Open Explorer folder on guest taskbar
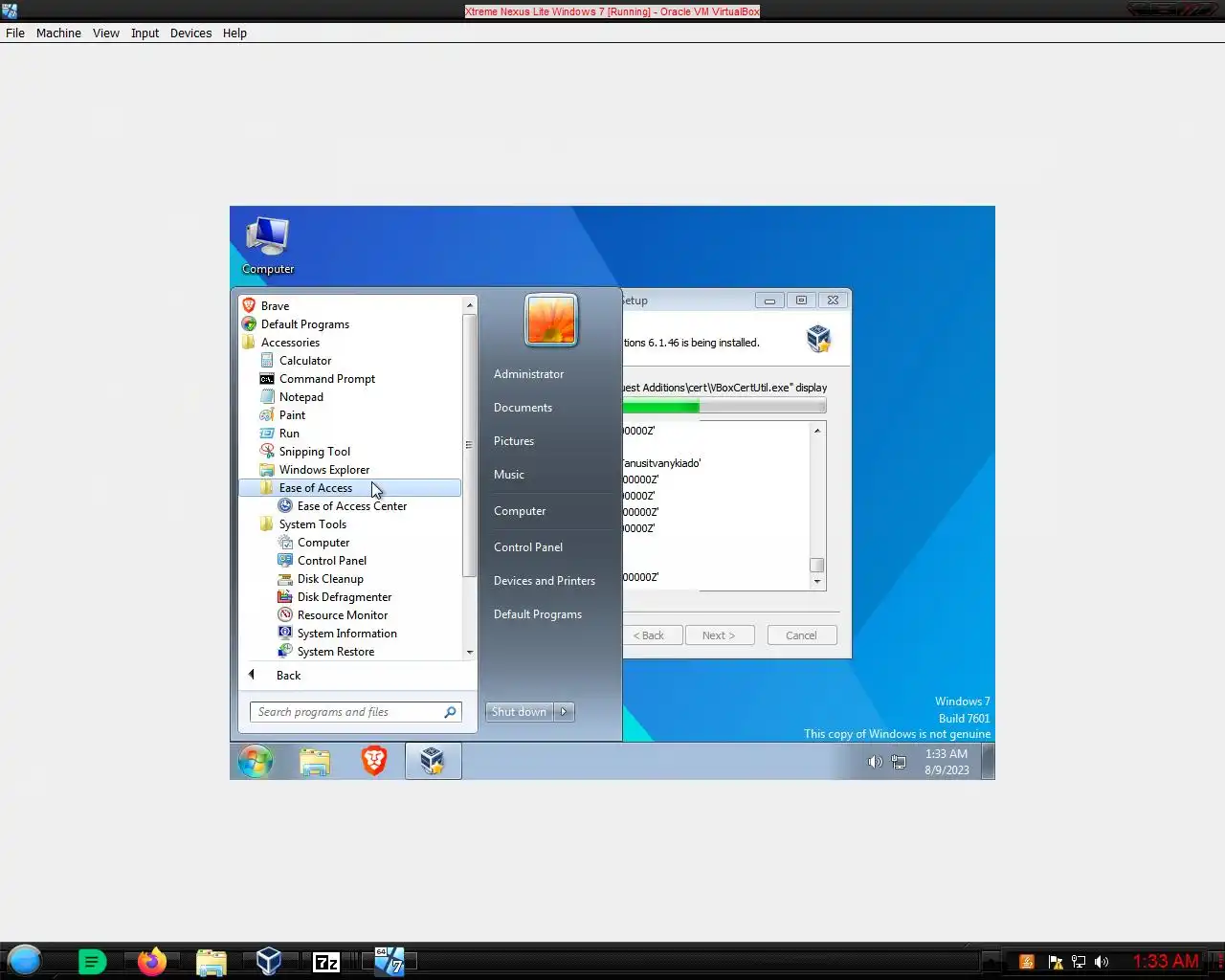 [x=315, y=762]
